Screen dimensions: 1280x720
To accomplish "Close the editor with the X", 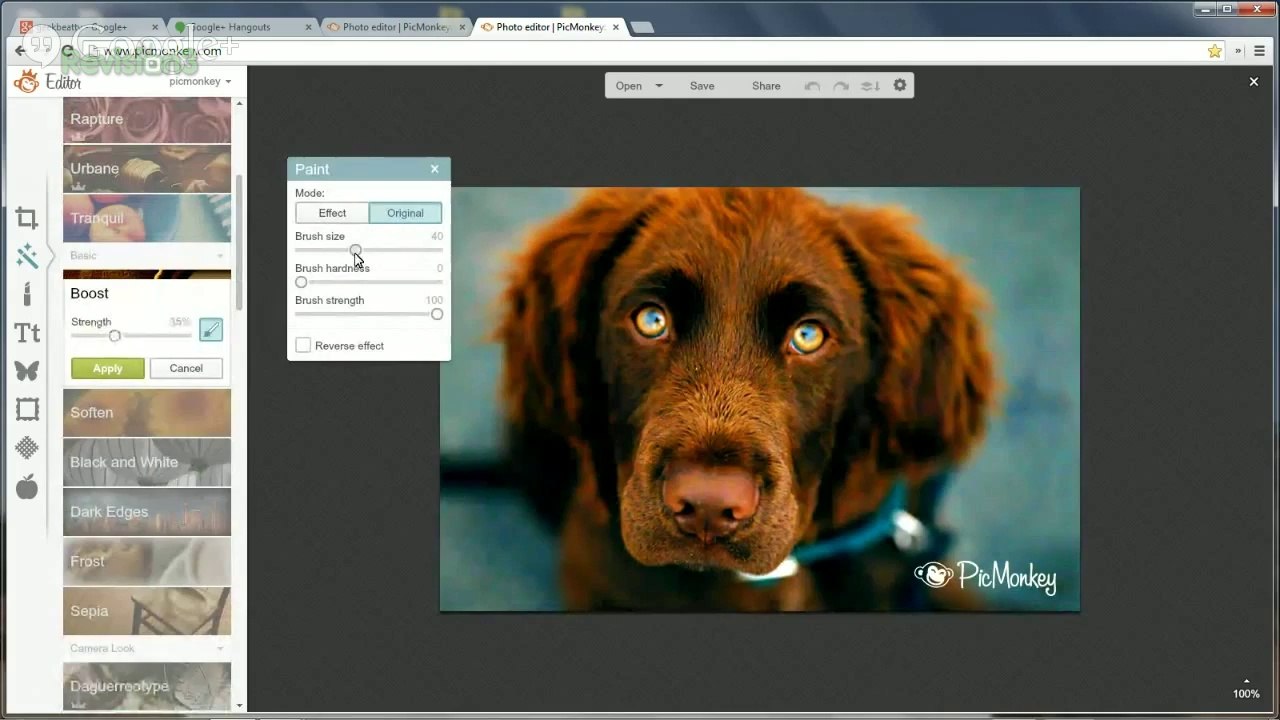I will (1254, 82).
